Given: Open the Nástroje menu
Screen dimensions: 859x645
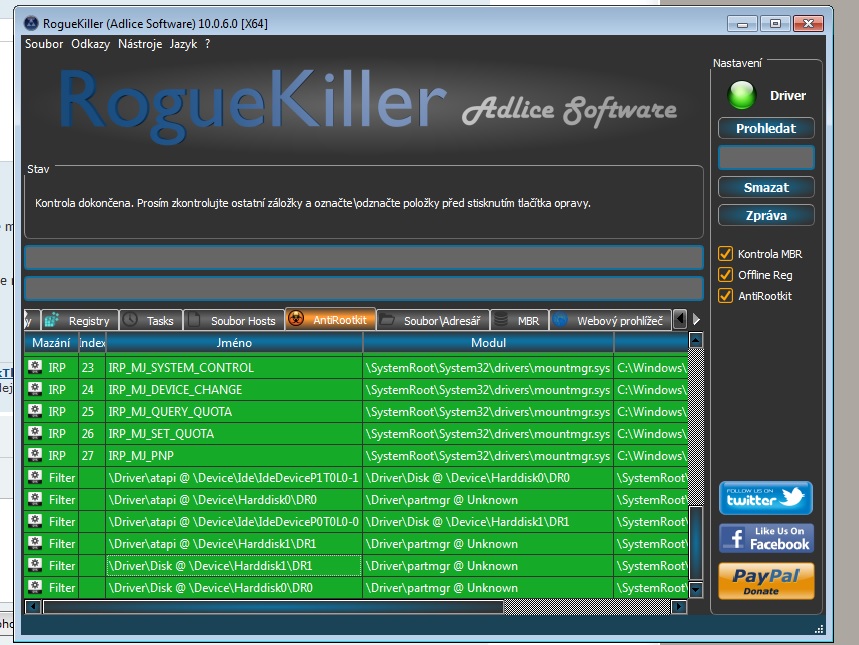Looking at the screenshot, I should (140, 44).
